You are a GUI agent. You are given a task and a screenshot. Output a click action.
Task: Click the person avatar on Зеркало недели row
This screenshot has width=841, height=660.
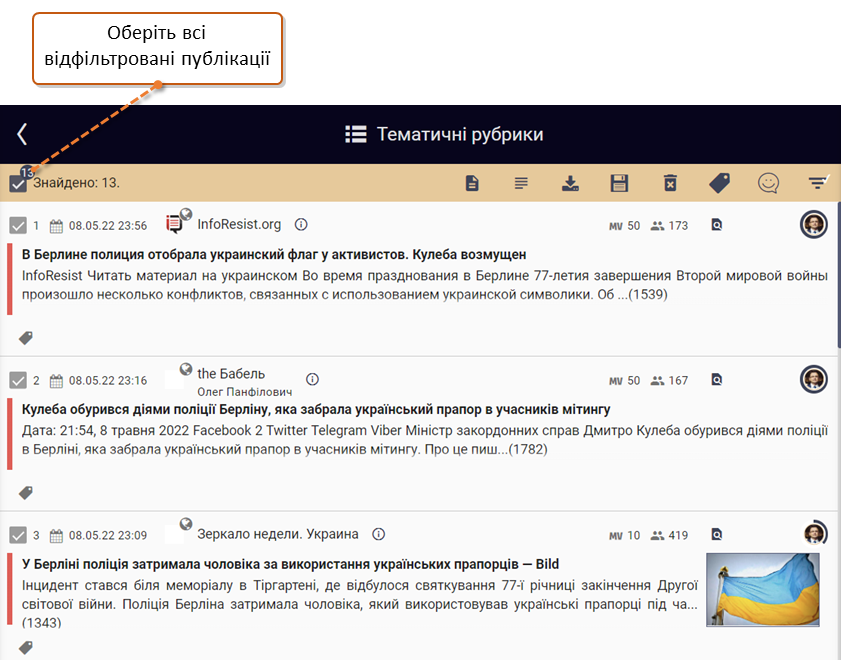click(815, 533)
